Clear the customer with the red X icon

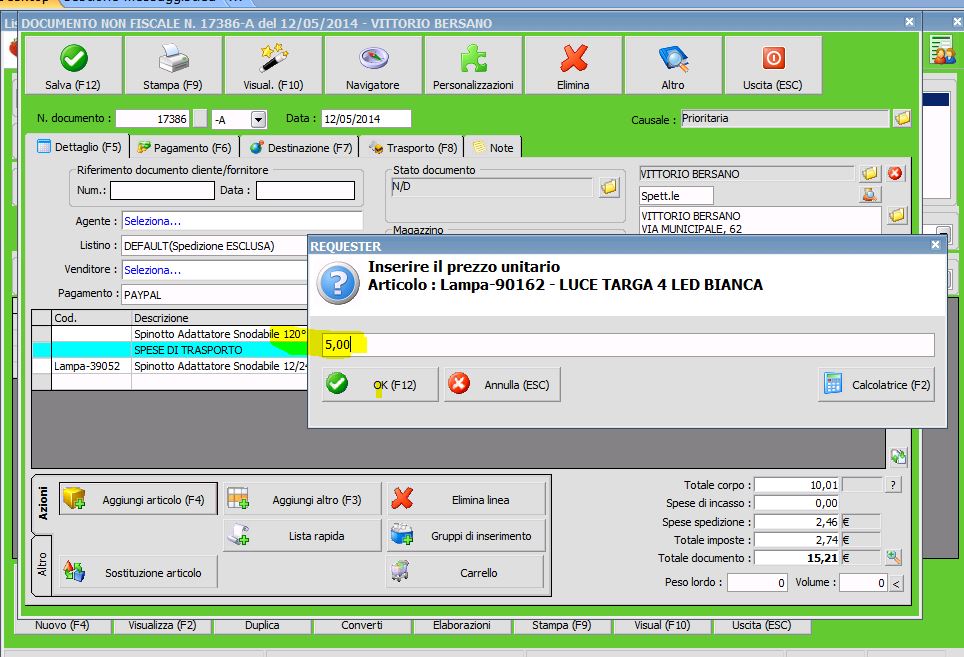click(895, 174)
